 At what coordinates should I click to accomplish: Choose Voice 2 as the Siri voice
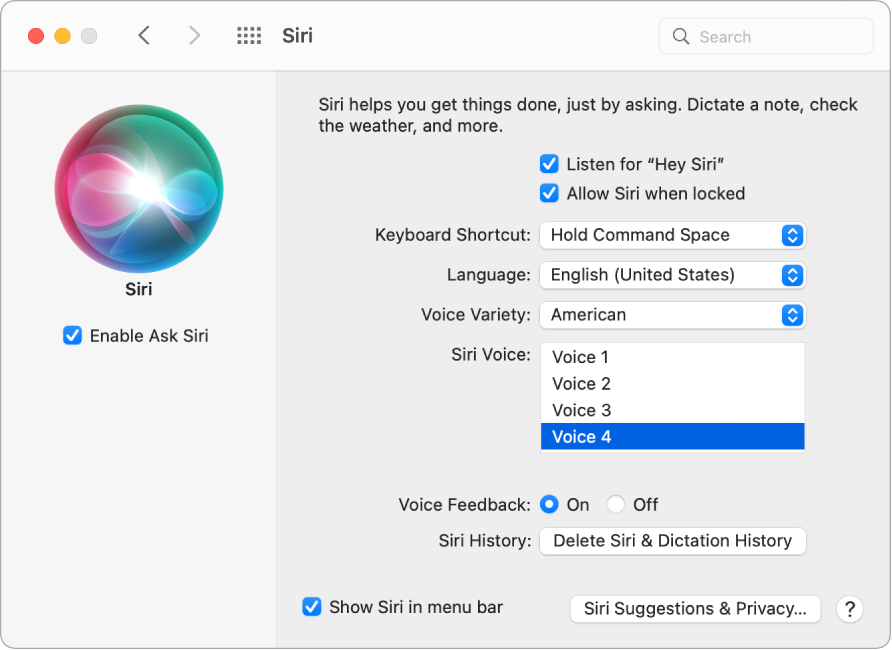(x=581, y=383)
